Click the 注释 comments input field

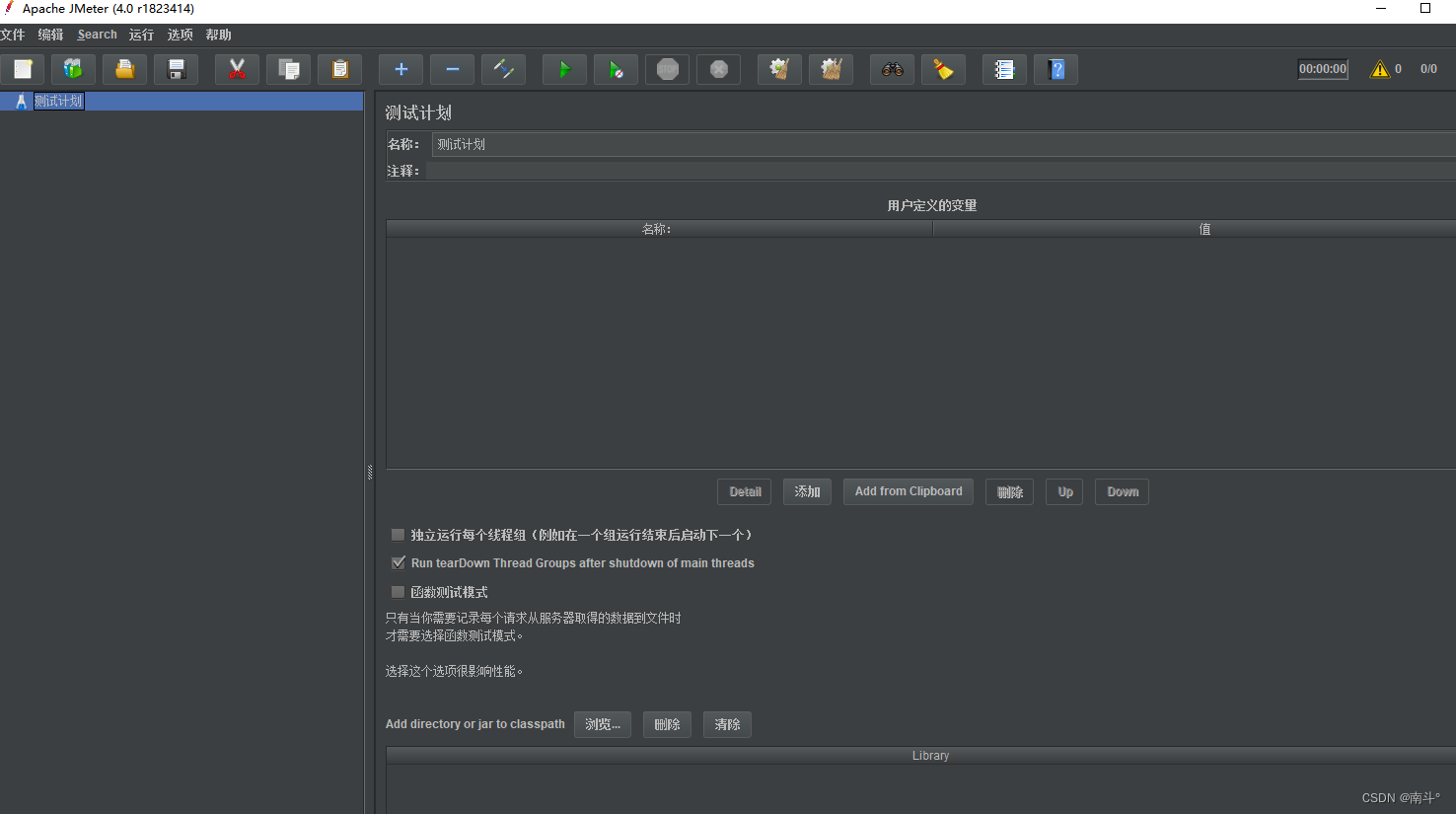point(940,171)
